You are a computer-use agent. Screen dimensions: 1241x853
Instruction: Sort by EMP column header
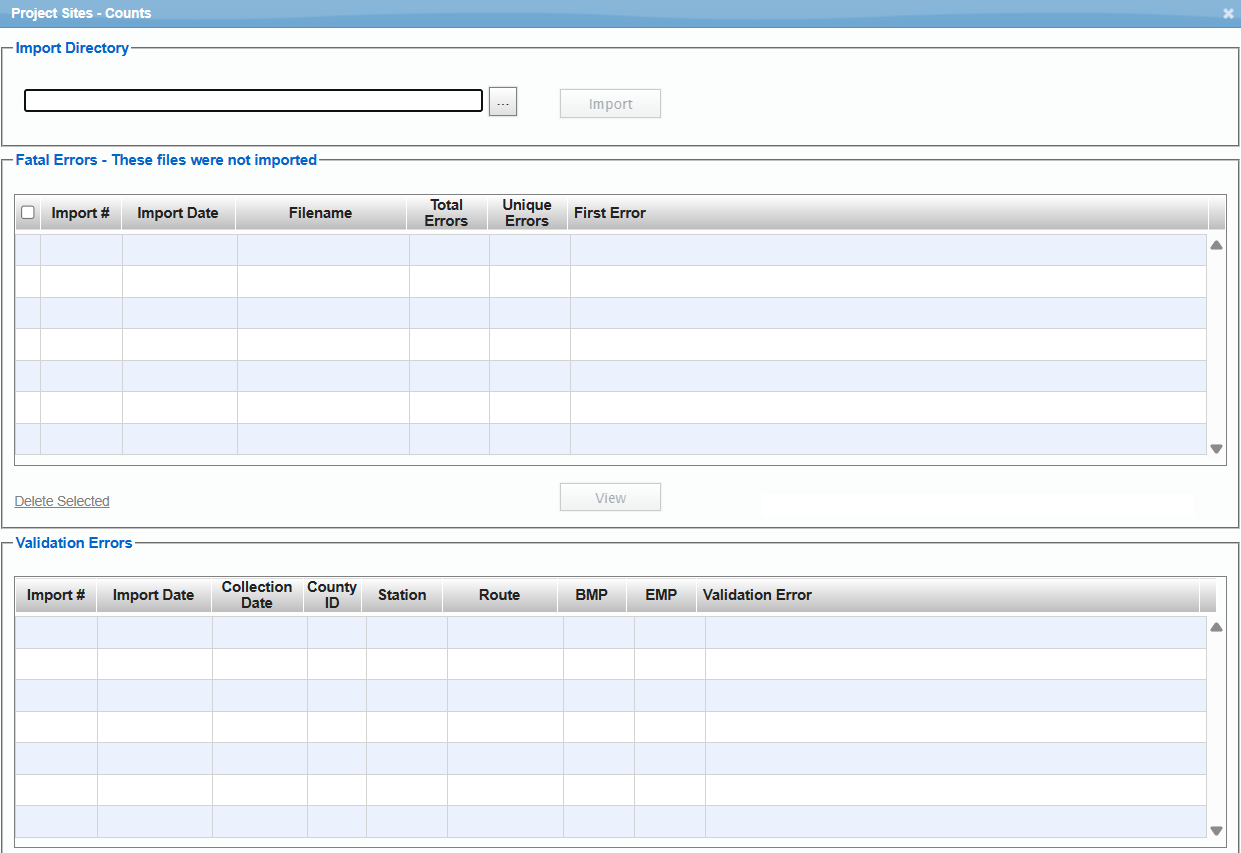point(661,595)
